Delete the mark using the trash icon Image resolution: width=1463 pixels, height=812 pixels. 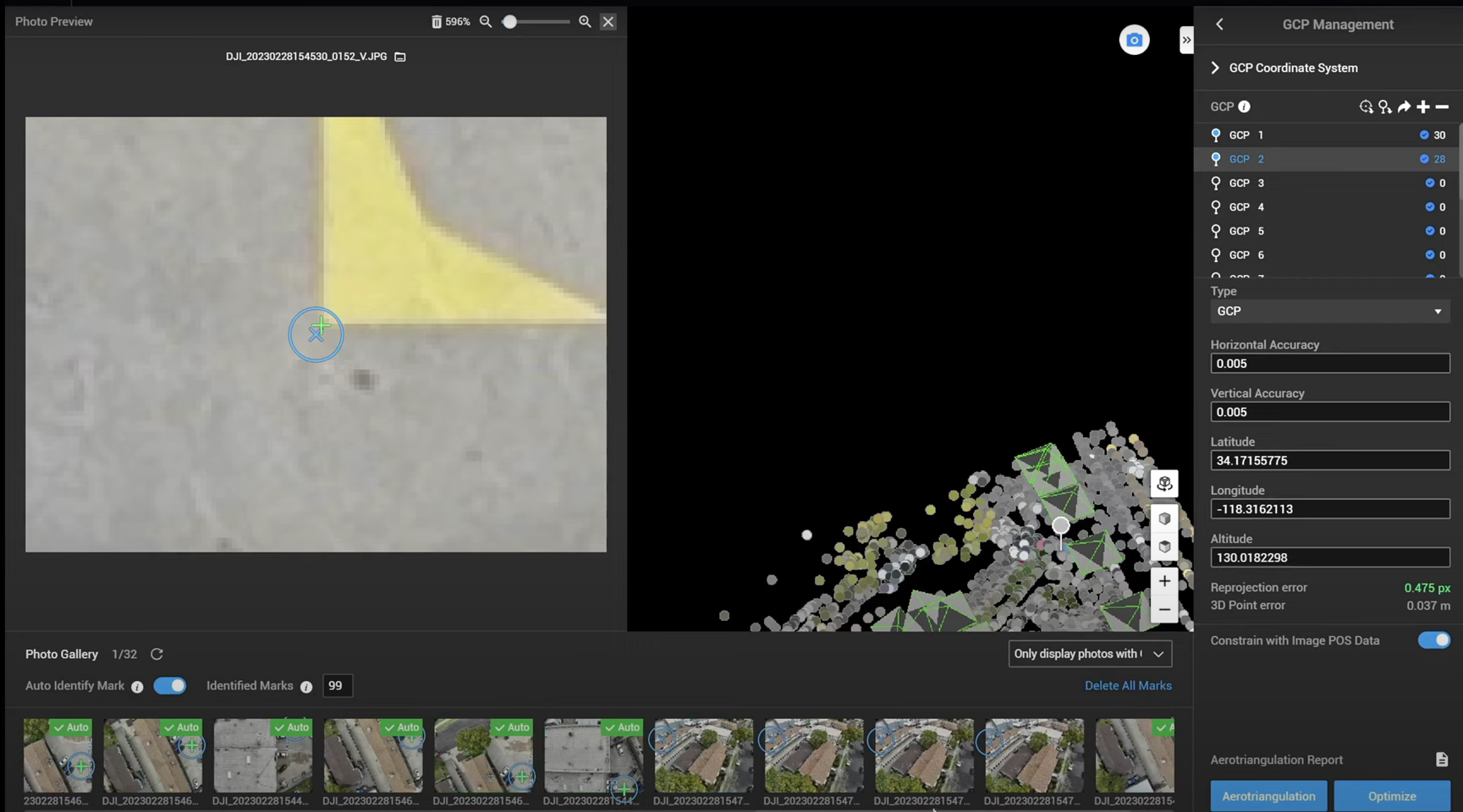pos(437,22)
